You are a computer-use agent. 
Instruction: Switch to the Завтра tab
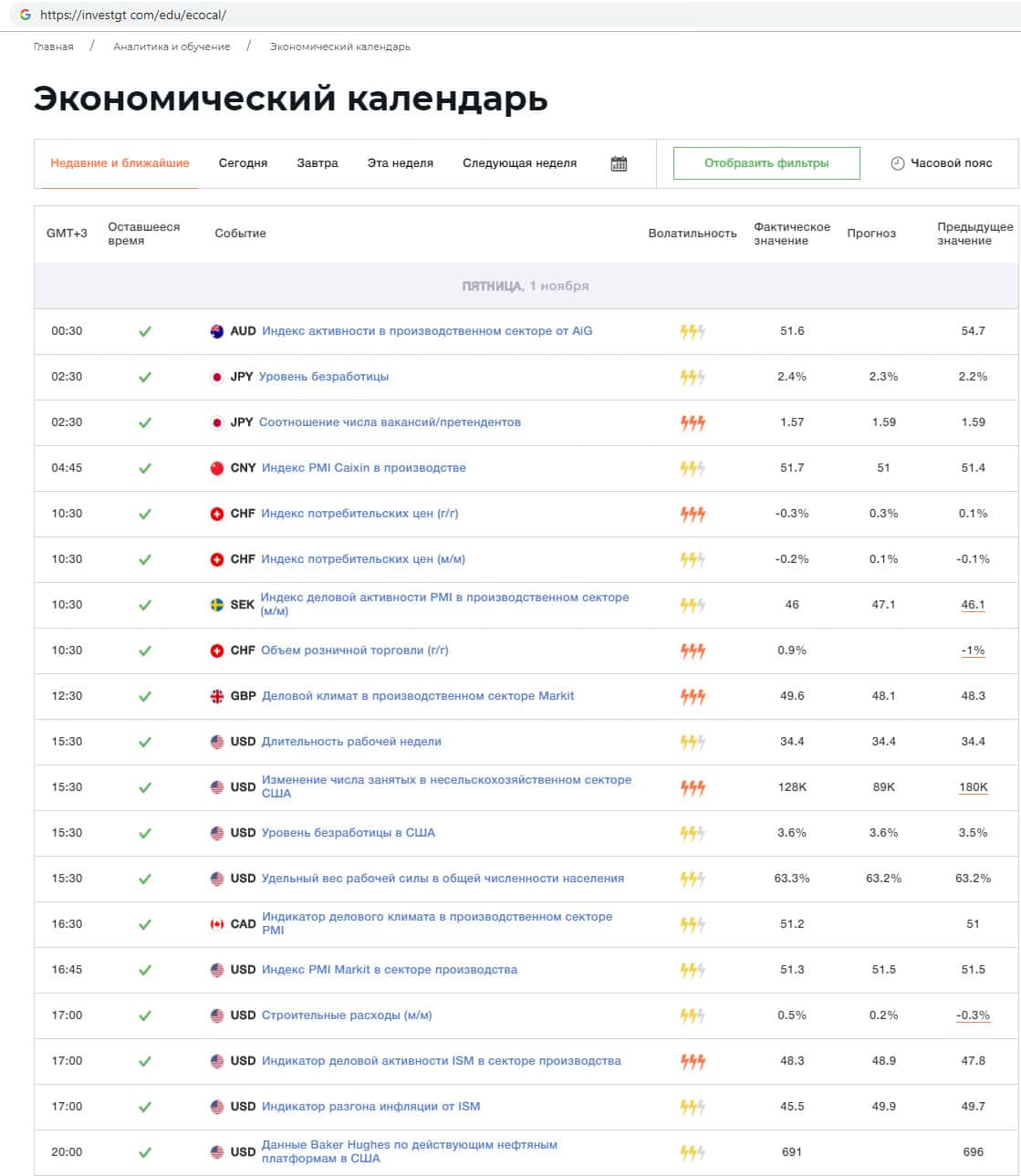pos(318,163)
